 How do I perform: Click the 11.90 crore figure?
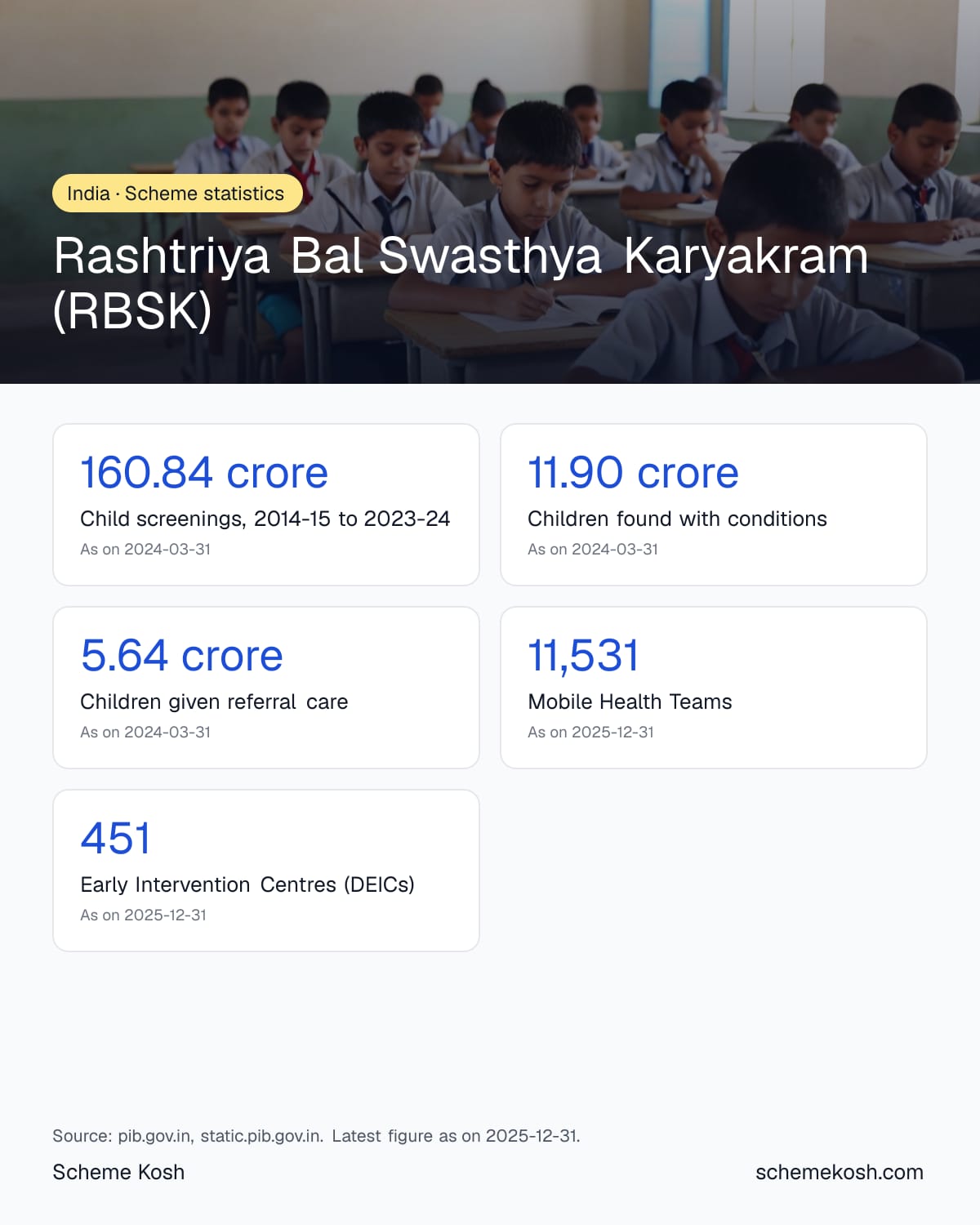633,473
